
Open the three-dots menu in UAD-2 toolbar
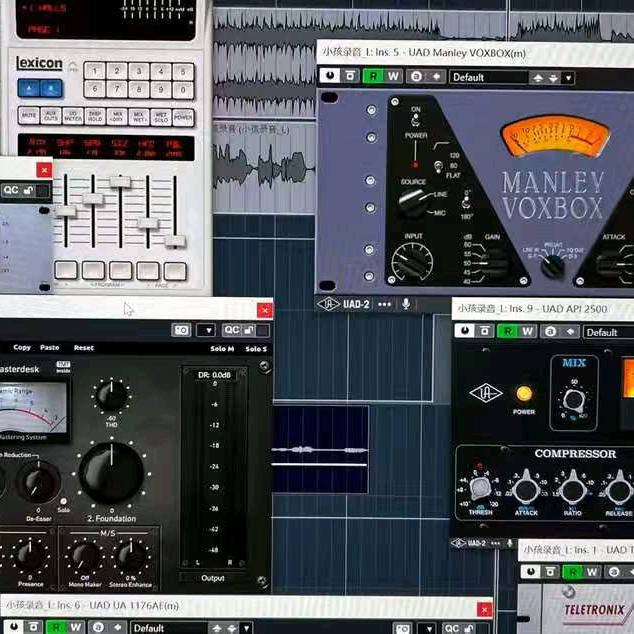click(385, 304)
